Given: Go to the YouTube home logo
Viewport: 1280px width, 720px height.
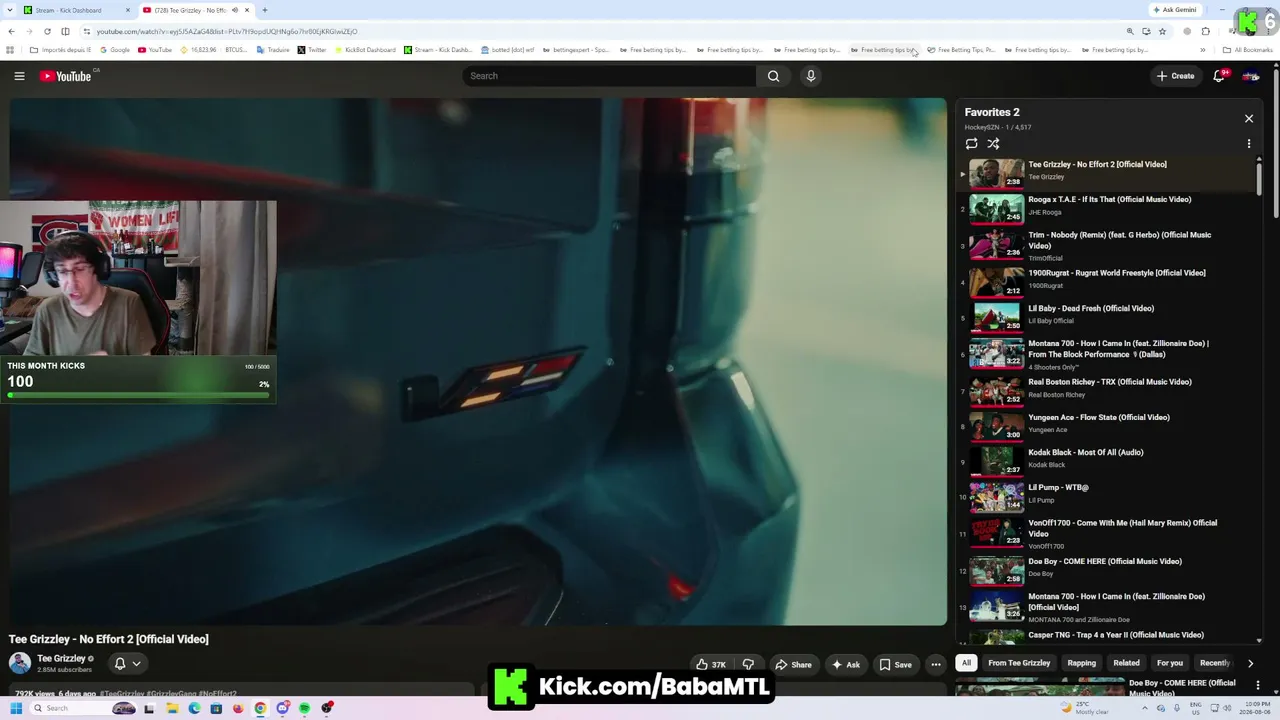Looking at the screenshot, I should [66, 76].
